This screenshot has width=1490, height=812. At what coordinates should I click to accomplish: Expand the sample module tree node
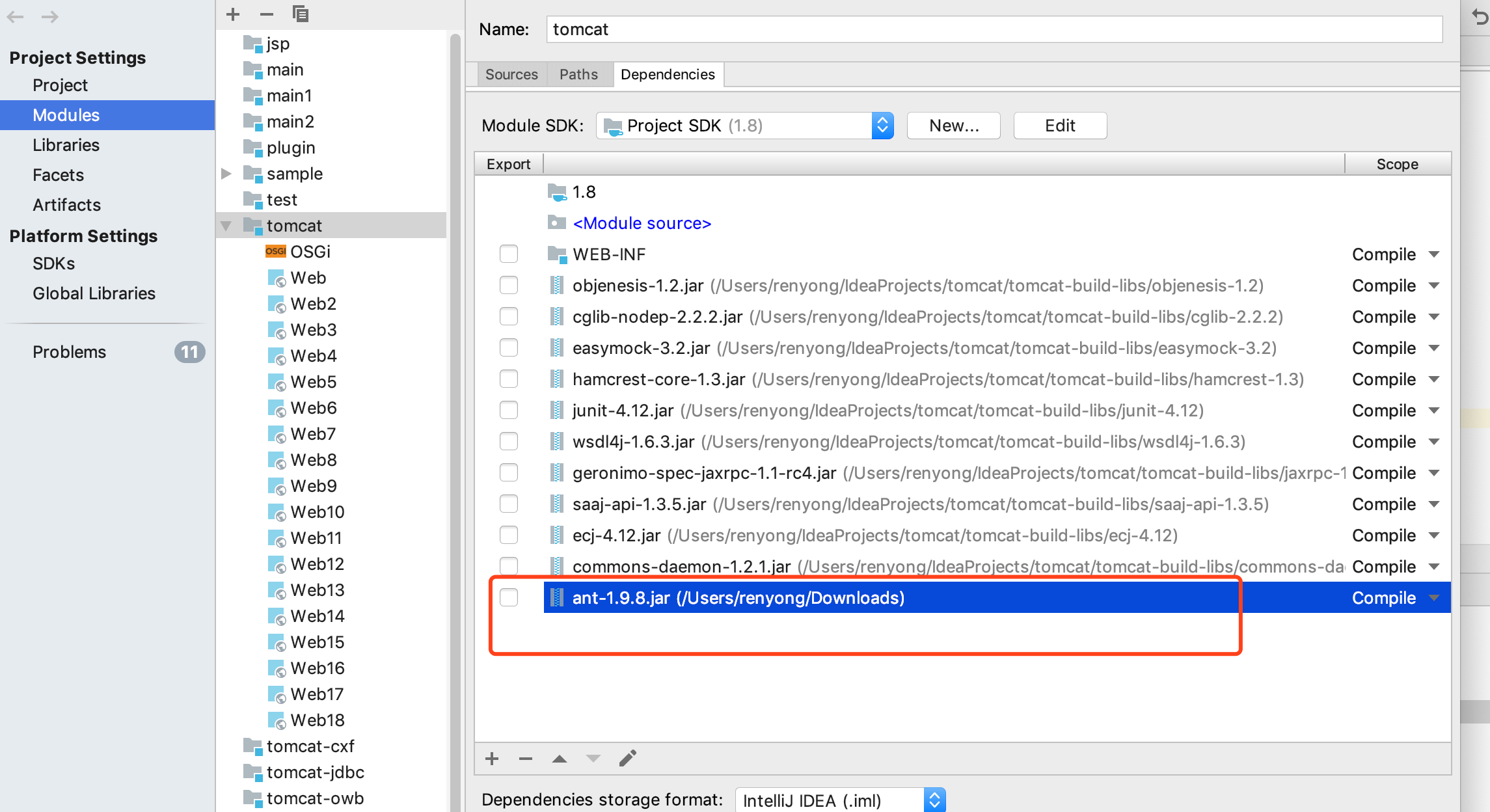(226, 174)
